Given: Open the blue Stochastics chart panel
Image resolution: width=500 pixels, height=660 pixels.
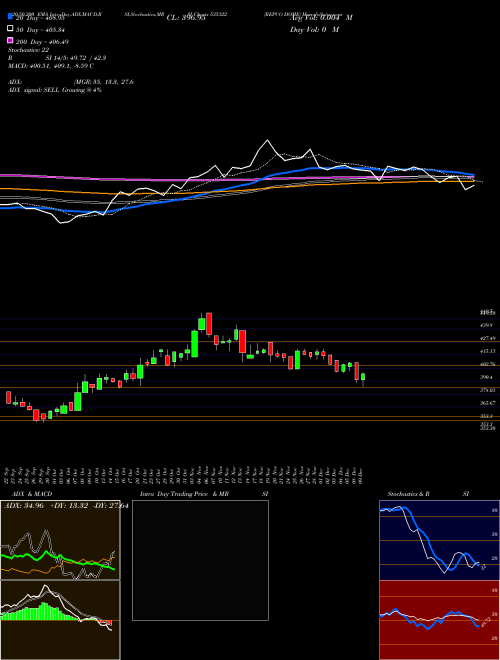Looking at the screenshot, I should (x=439, y=540).
